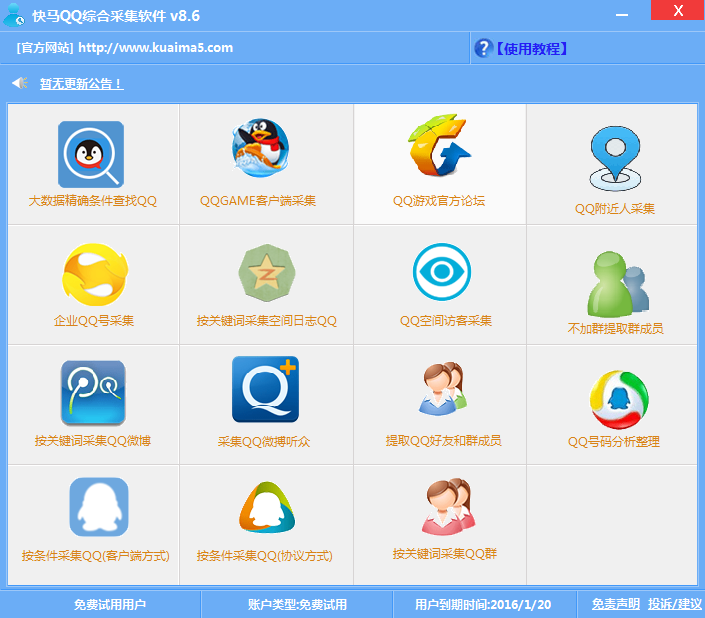Open 按关键词采集QQ微博 icon
This screenshot has height=618, width=705.
(x=93, y=393)
